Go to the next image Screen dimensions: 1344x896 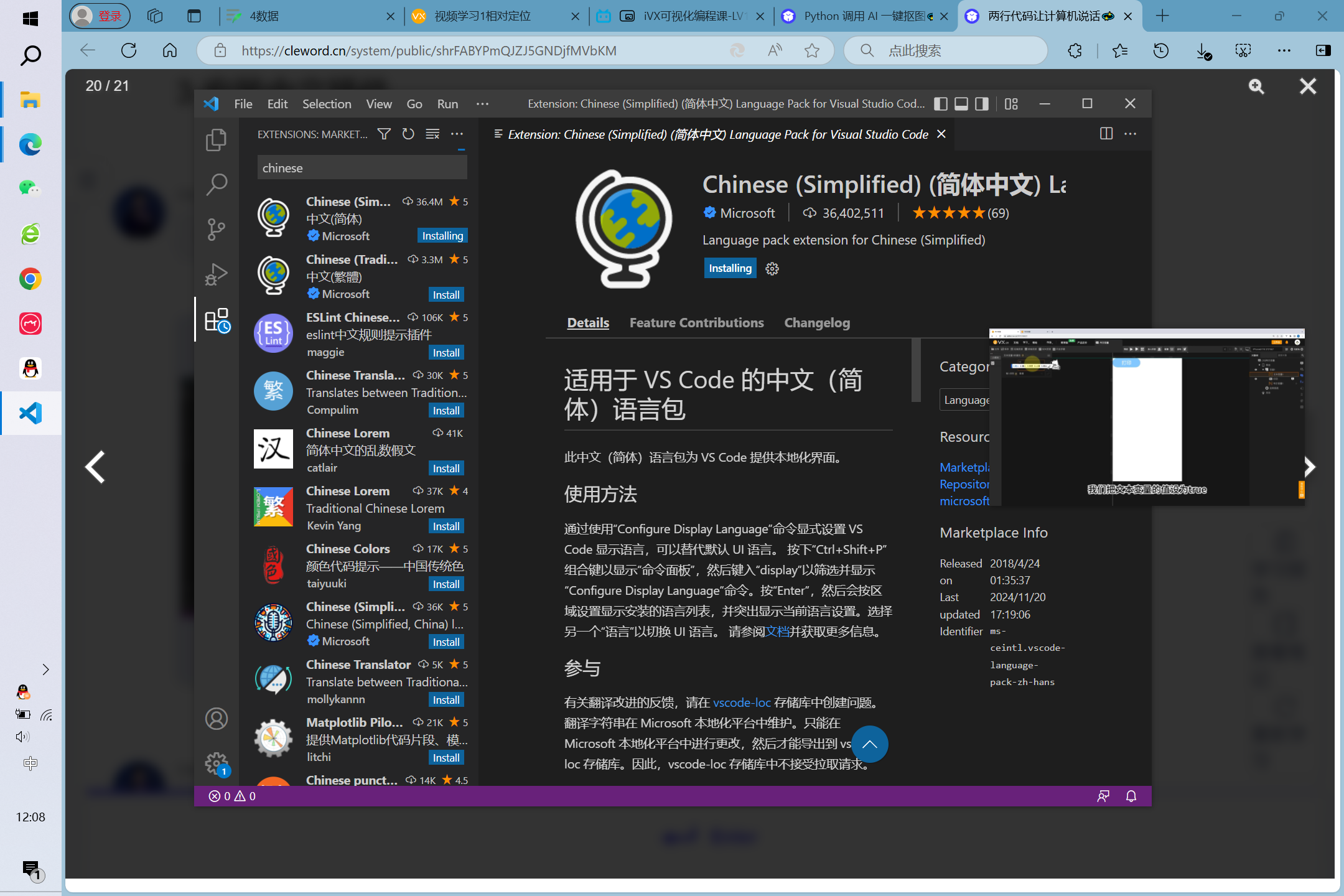(1309, 467)
